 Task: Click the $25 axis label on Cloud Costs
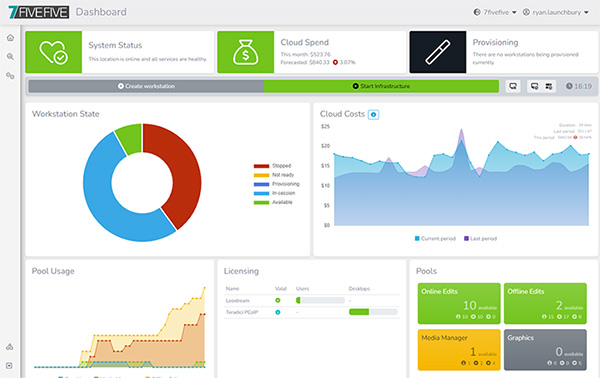(325, 126)
